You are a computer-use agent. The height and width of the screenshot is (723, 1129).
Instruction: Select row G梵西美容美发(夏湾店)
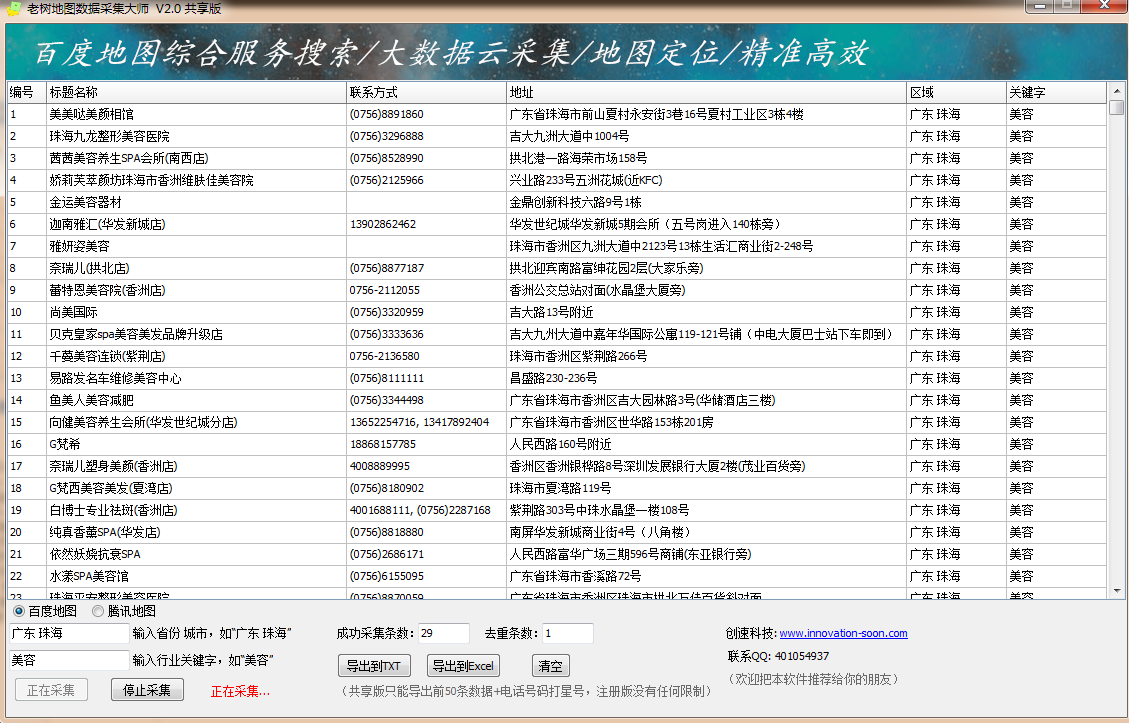point(557,488)
